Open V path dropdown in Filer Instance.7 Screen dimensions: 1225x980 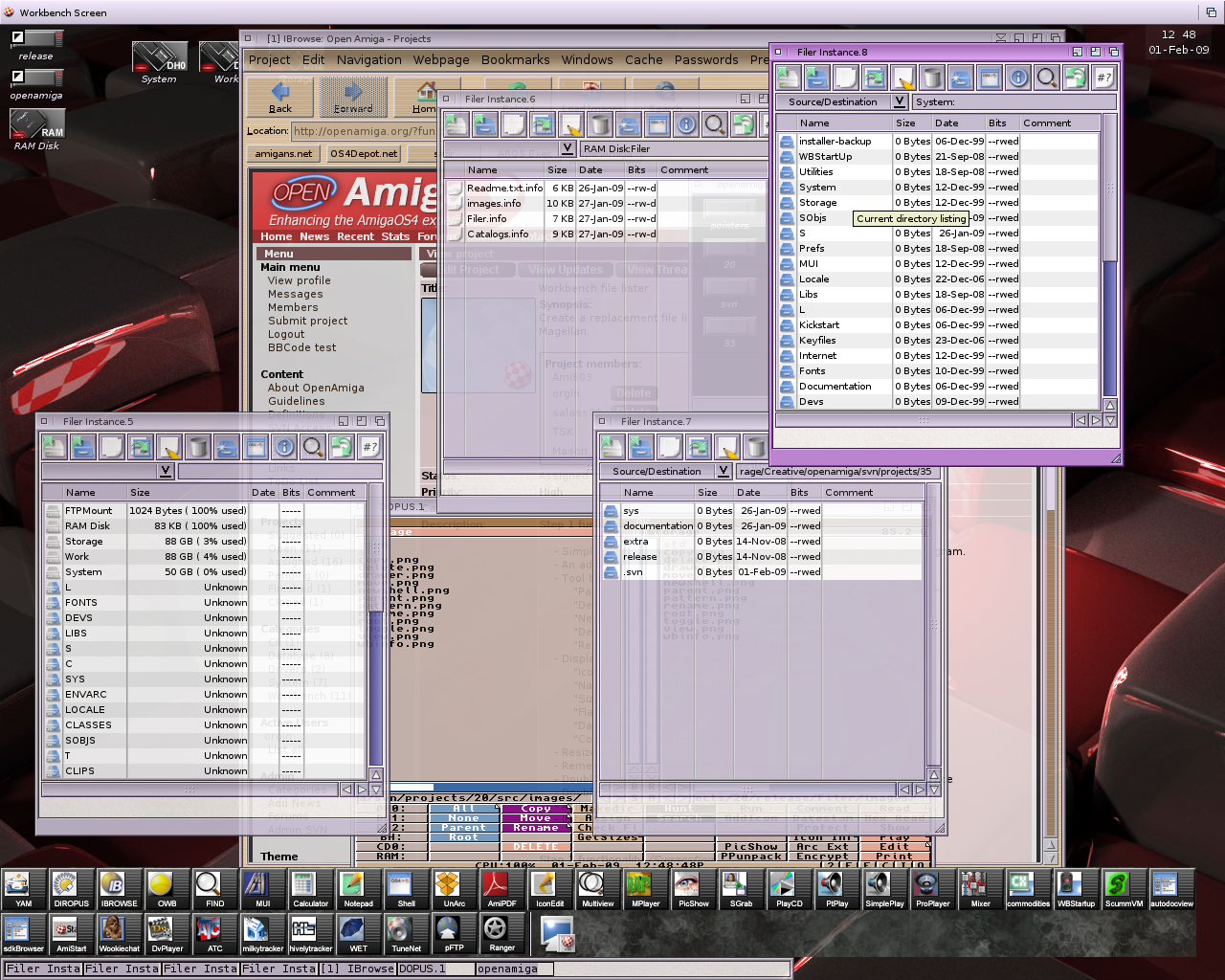pos(724,471)
